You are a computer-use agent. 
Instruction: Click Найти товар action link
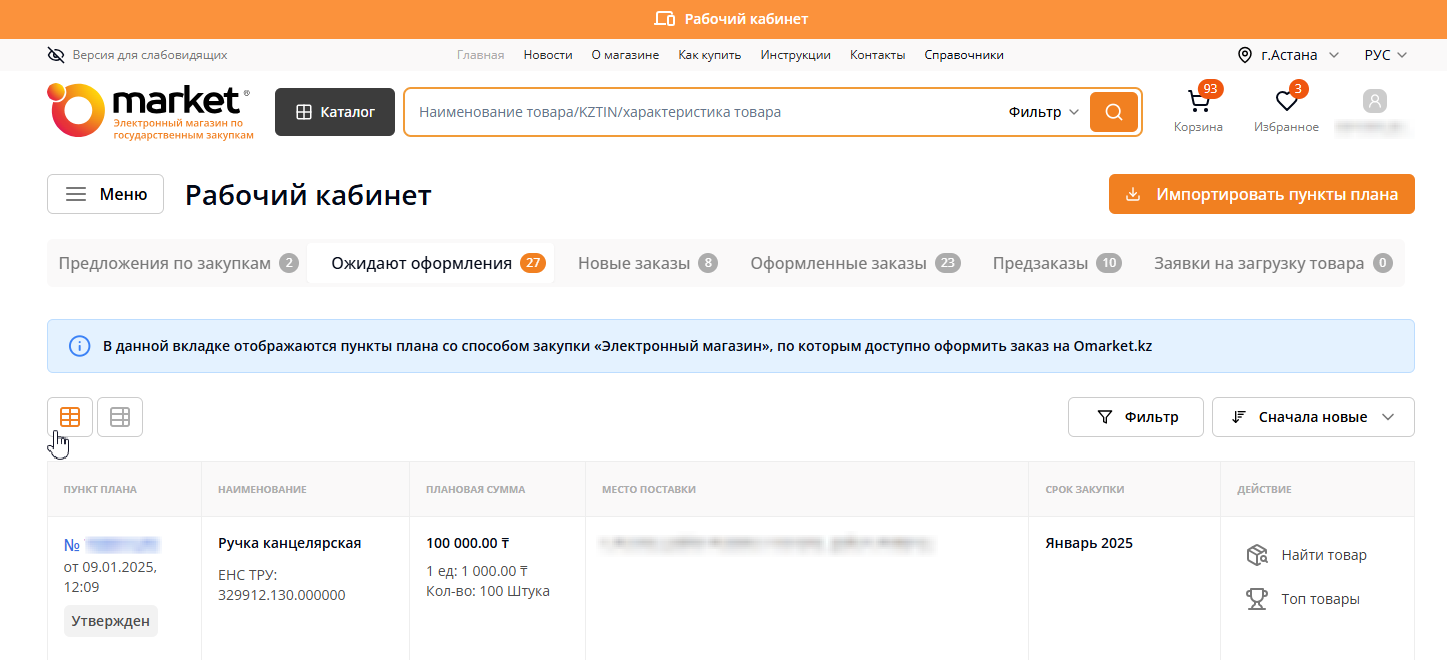tap(1323, 555)
